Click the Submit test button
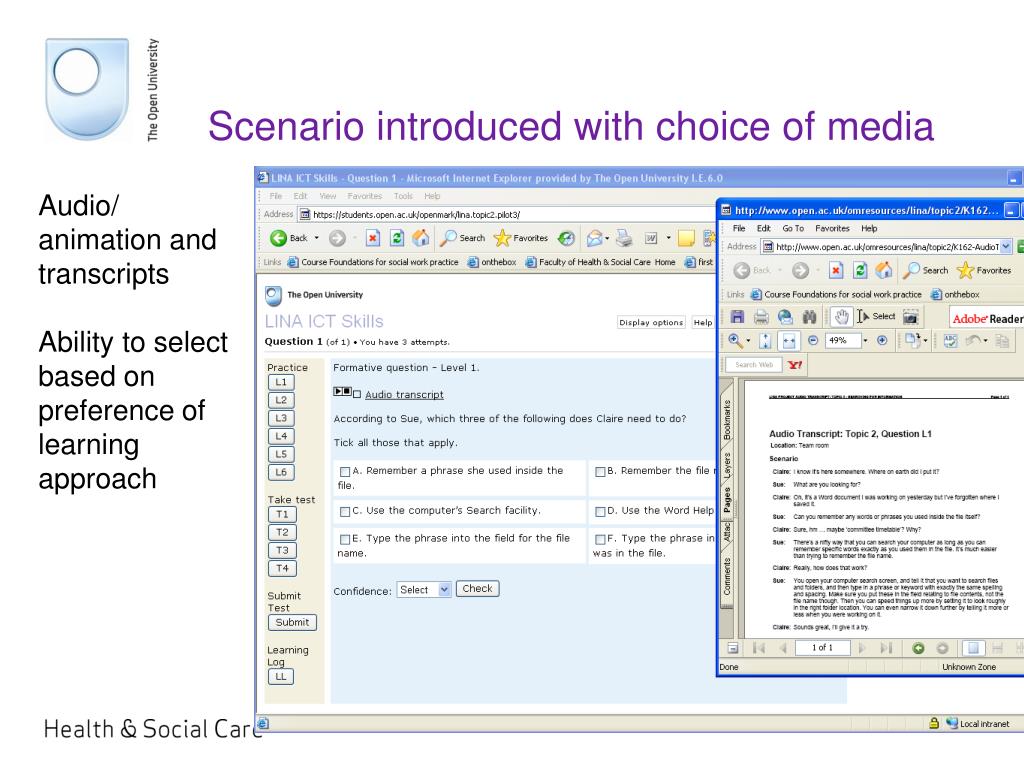This screenshot has width=1024, height=768. pyautogui.click(x=292, y=622)
